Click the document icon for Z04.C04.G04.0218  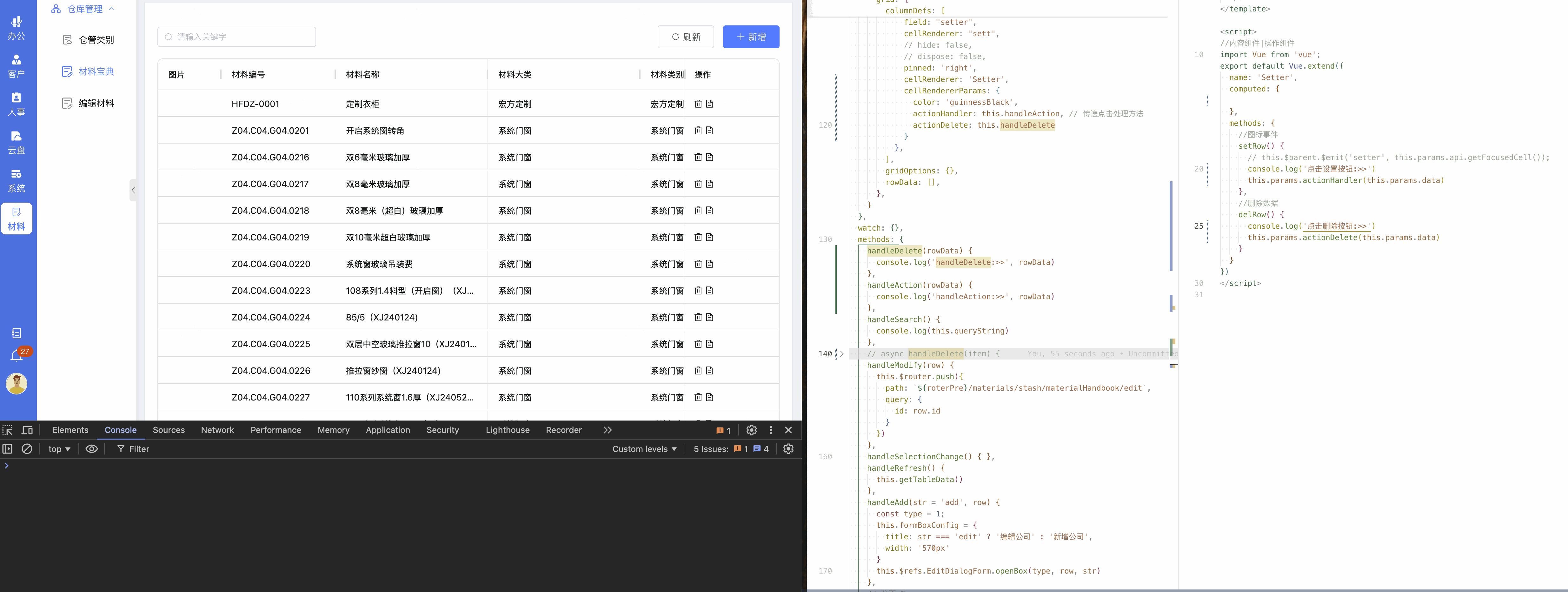[710, 211]
